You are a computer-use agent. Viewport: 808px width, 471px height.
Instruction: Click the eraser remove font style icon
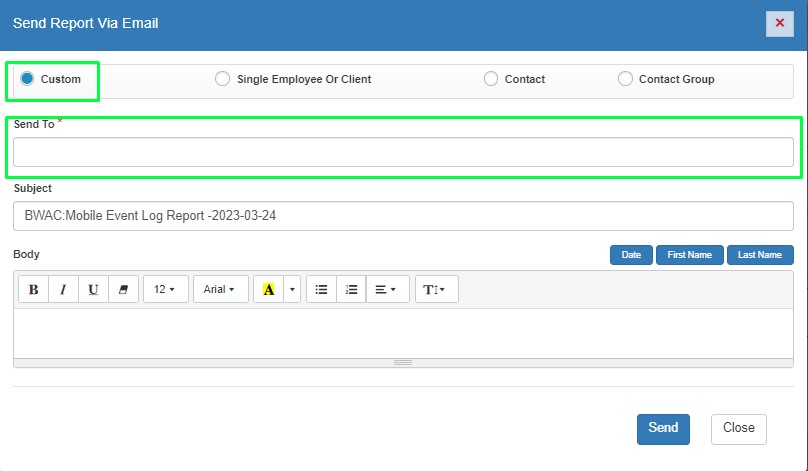click(123, 289)
